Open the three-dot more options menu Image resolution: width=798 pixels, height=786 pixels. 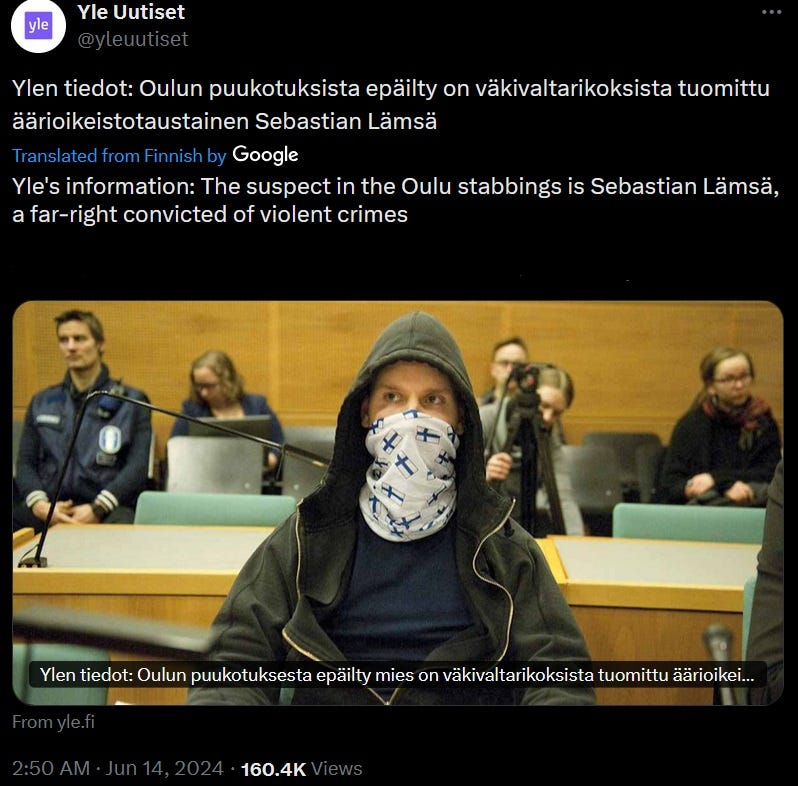(772, 12)
